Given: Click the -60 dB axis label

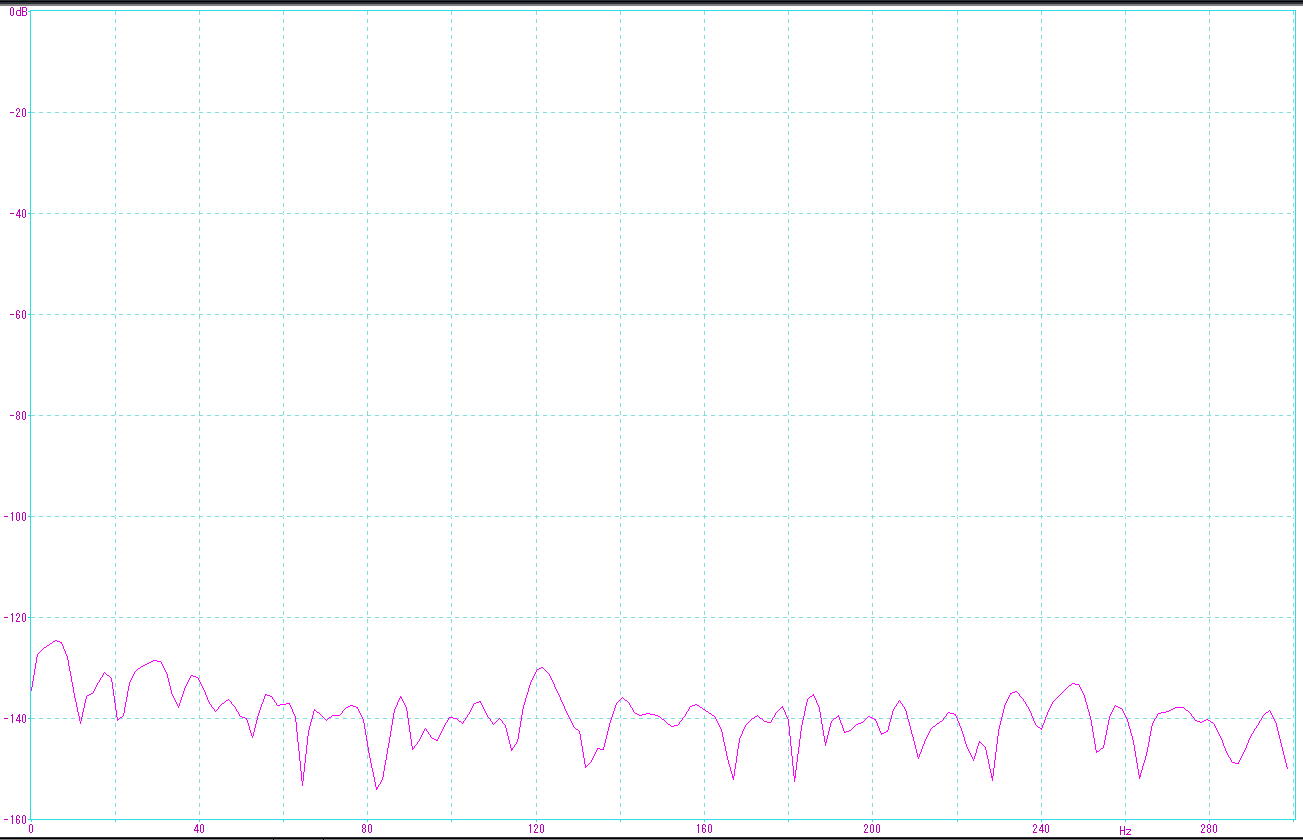Looking at the screenshot, I should [17, 315].
